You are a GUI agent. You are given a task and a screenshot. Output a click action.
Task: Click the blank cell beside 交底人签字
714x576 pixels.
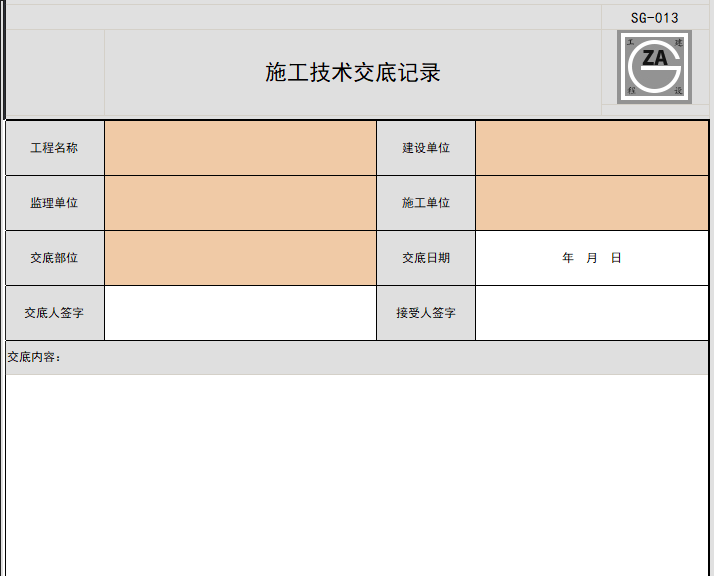pos(240,313)
